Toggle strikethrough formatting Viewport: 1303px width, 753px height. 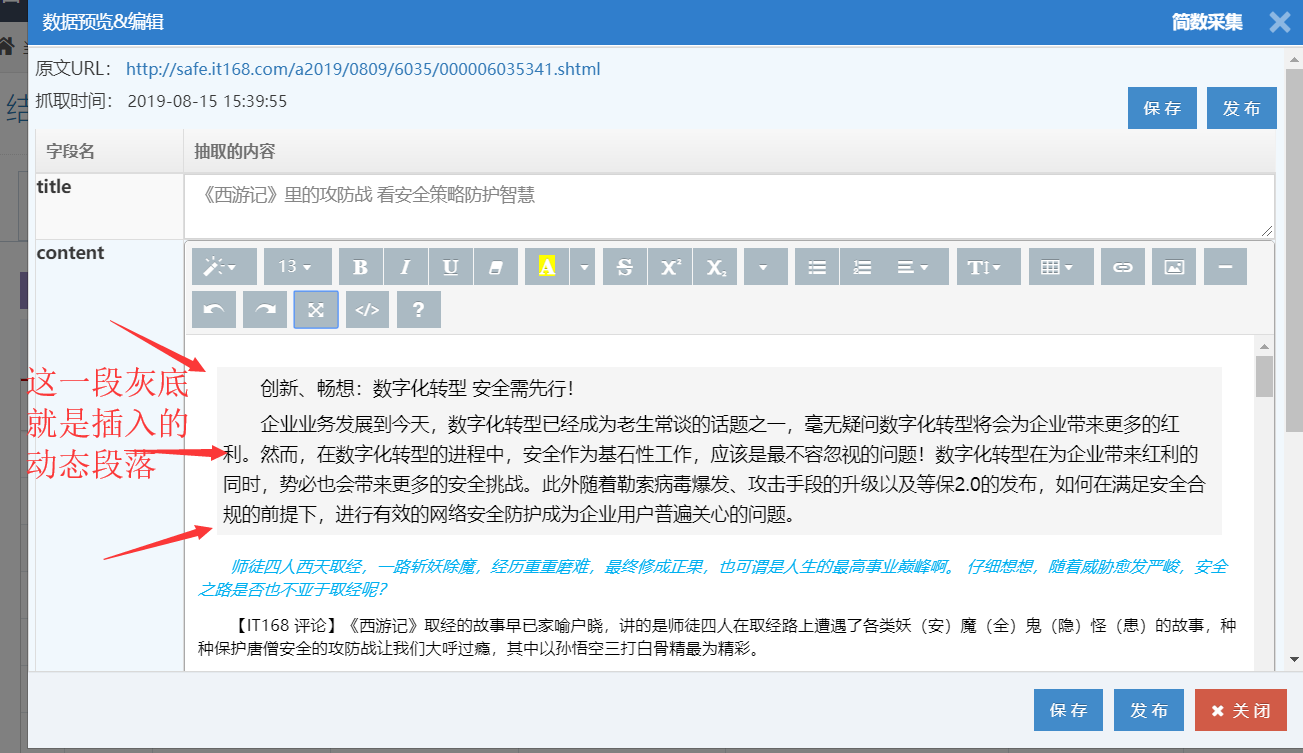point(625,267)
